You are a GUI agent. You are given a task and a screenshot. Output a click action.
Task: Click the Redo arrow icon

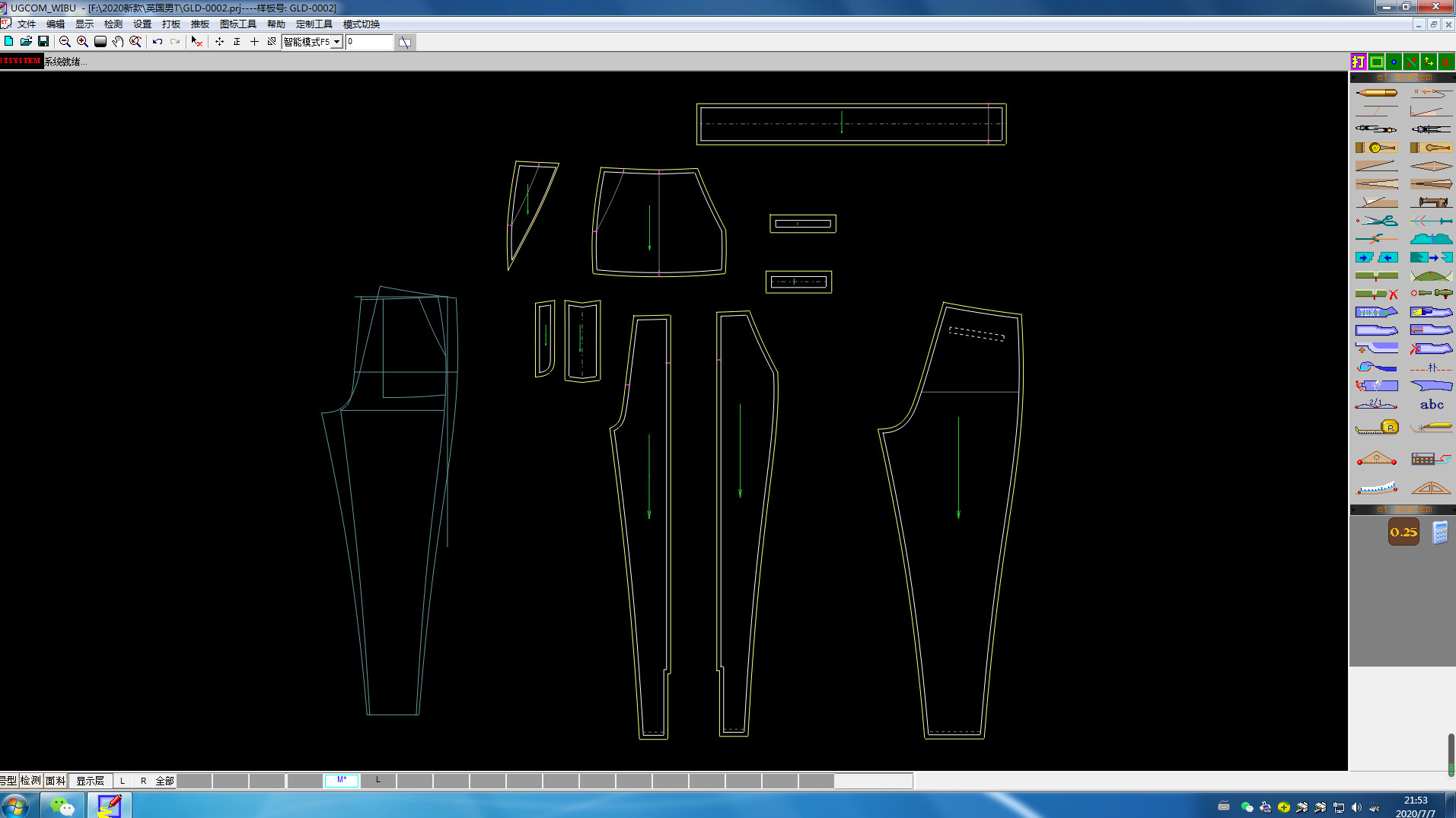click(x=175, y=41)
